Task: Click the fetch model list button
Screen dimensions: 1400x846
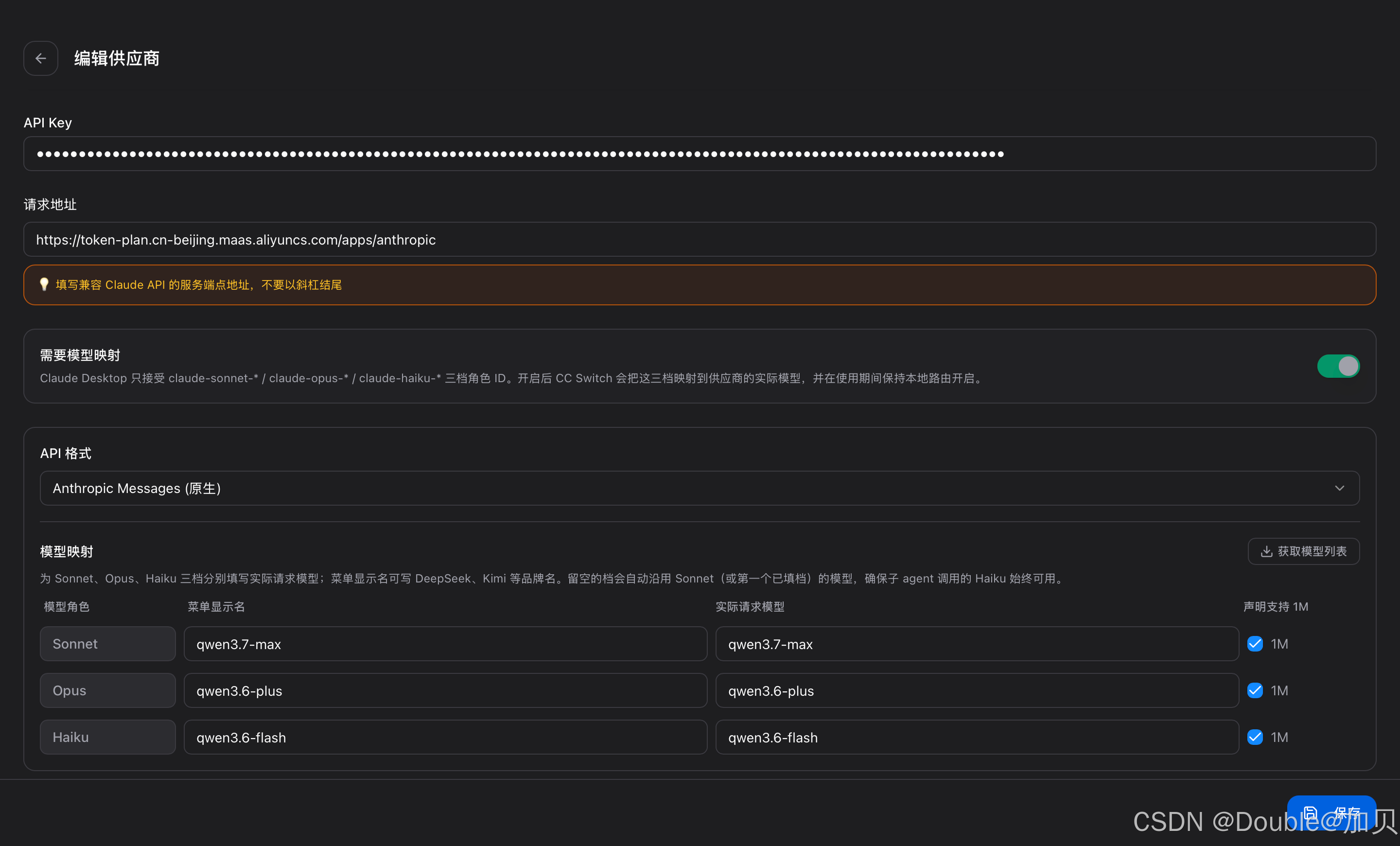Action: [1303, 552]
